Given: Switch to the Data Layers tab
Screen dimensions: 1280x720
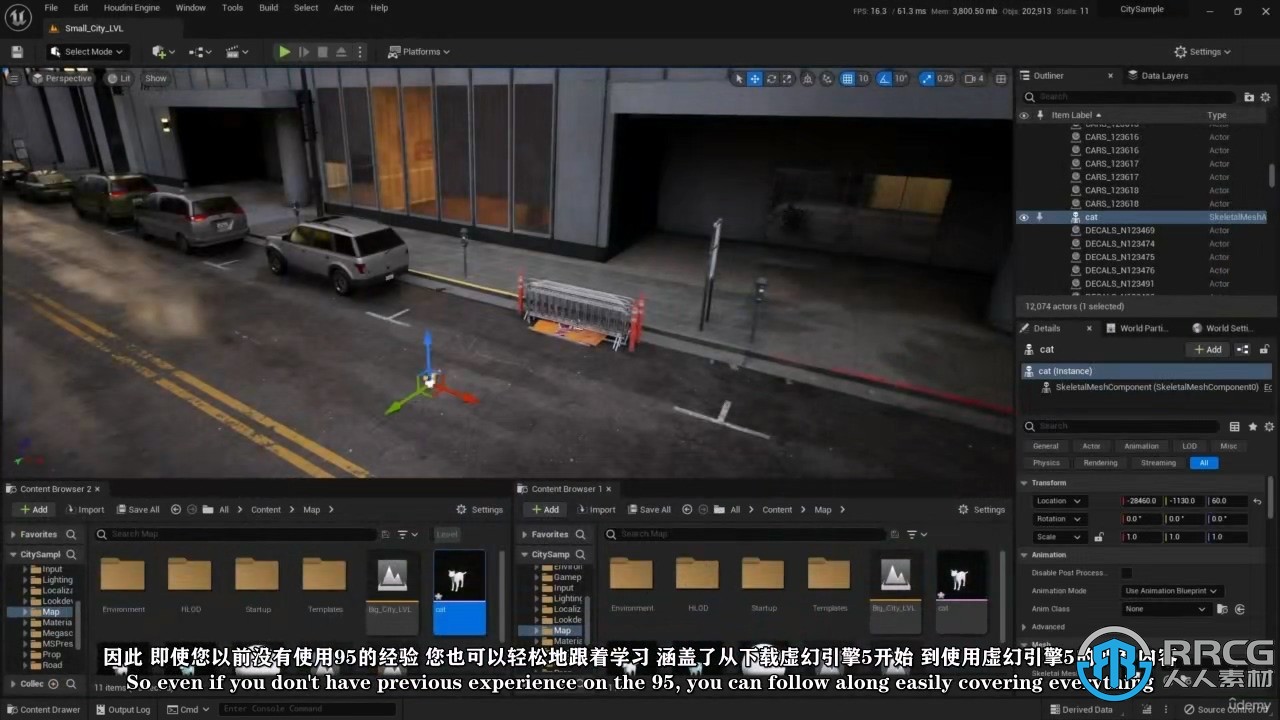Looking at the screenshot, I should (x=1157, y=75).
